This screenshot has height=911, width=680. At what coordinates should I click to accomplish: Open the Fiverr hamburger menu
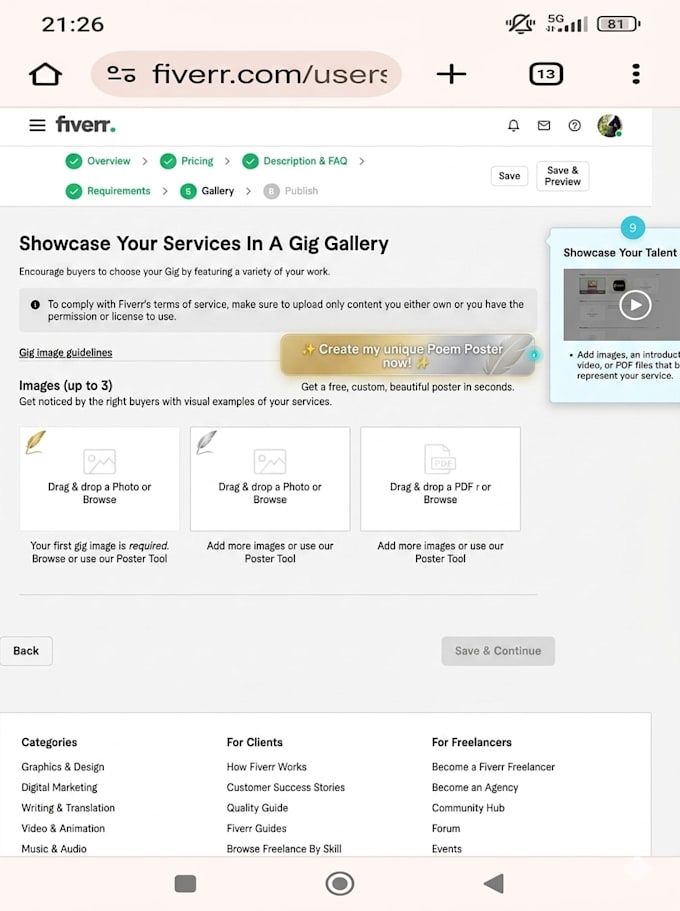[x=37, y=125]
